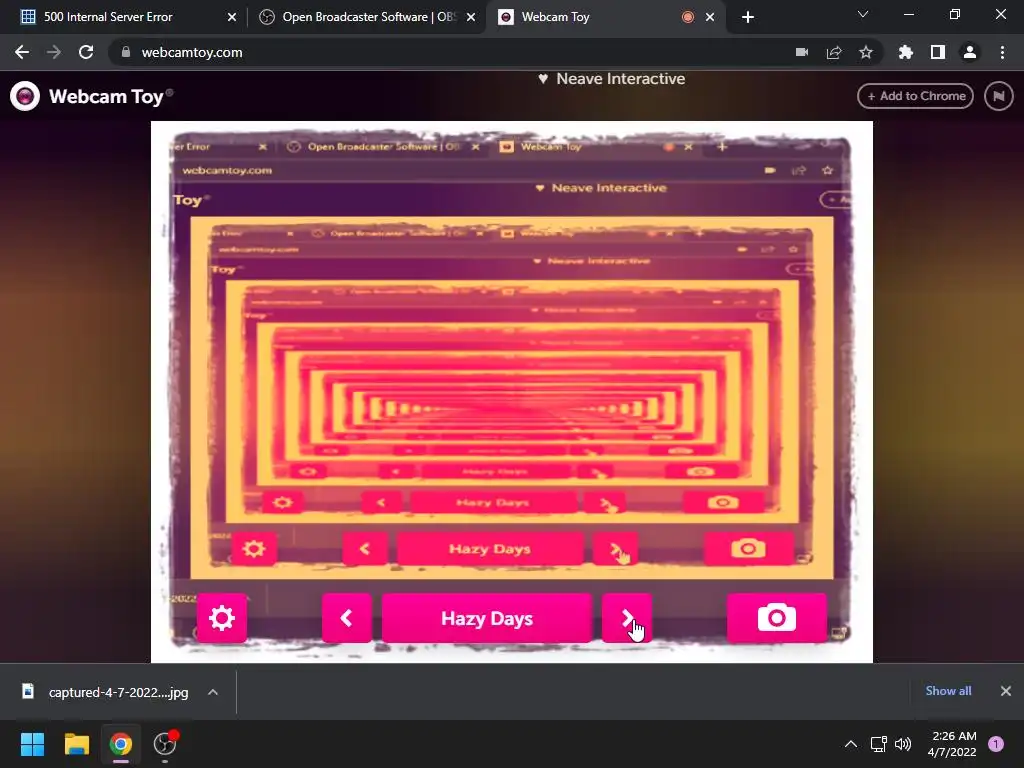The height and width of the screenshot is (768, 1024).
Task: Click the Chrome taskbar icon
Action: click(121, 744)
